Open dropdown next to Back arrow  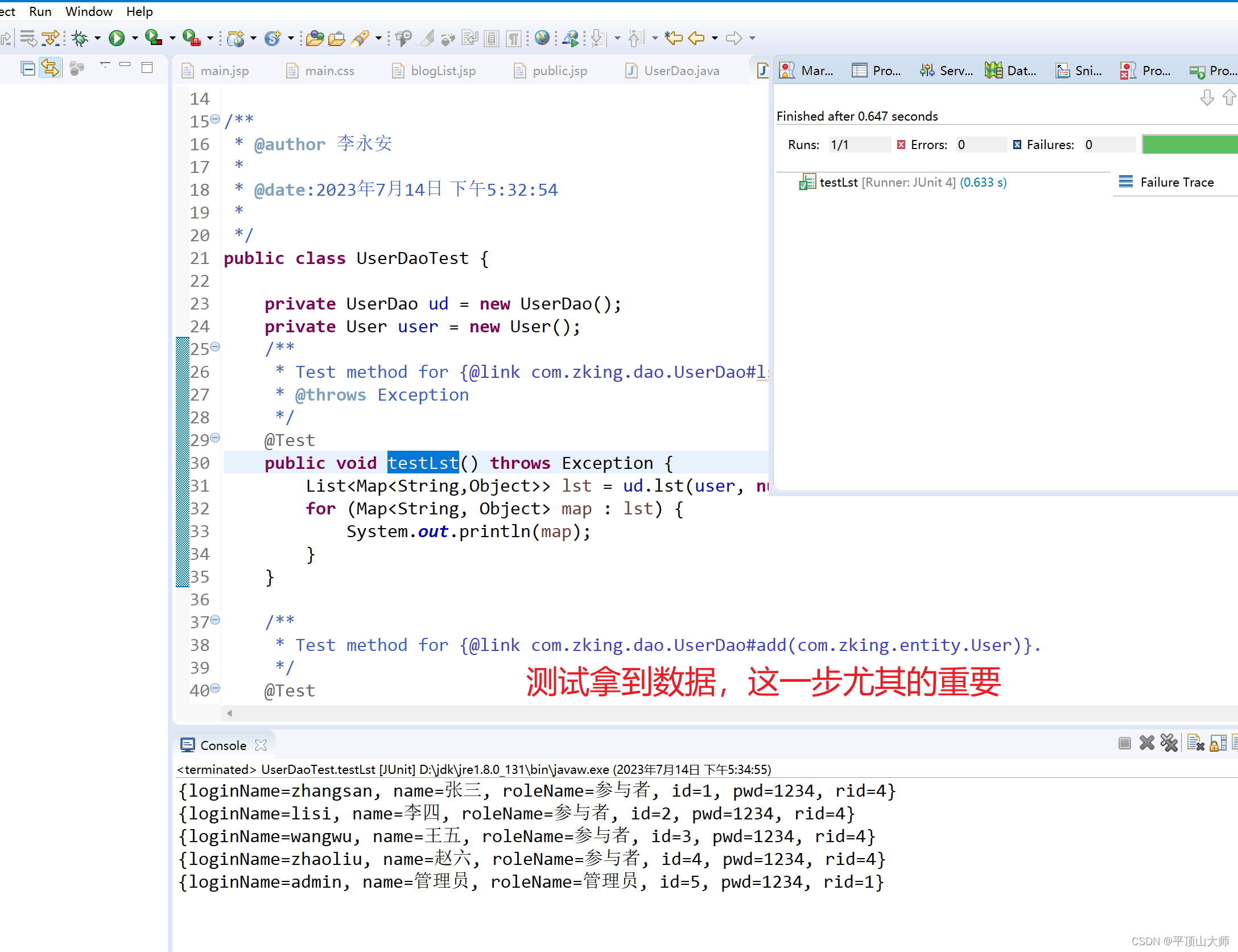715,39
